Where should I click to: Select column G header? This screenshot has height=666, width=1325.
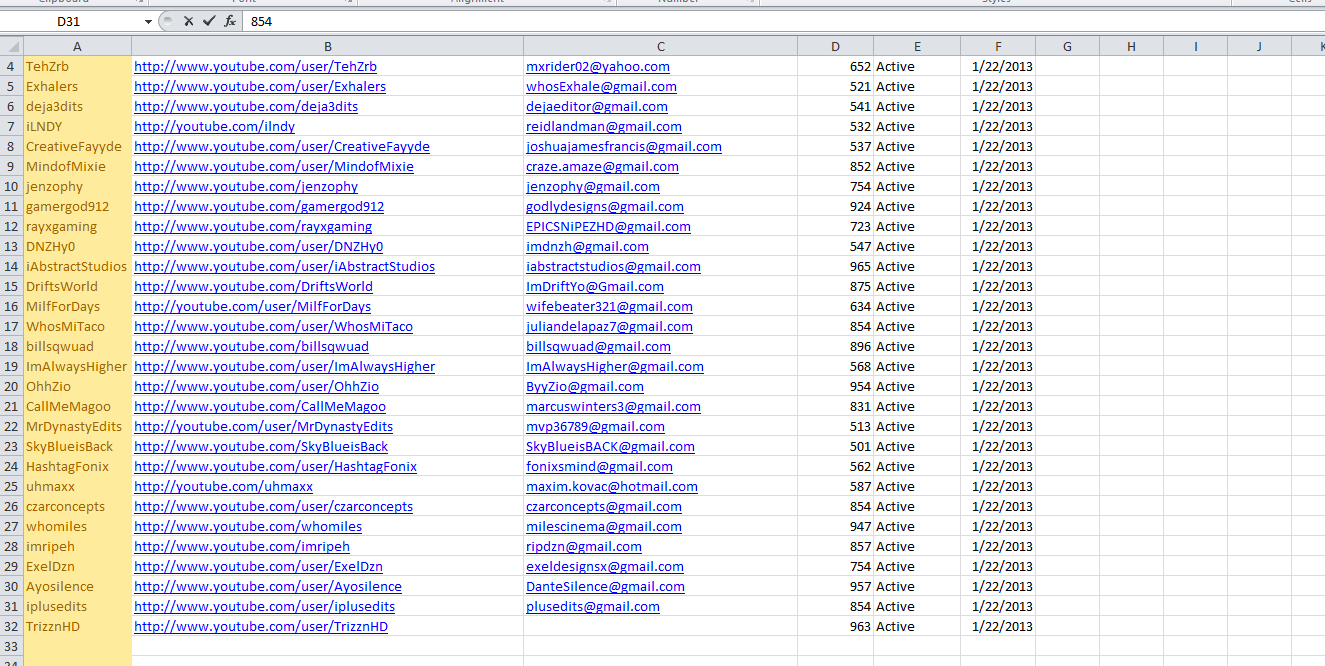pos(1067,46)
